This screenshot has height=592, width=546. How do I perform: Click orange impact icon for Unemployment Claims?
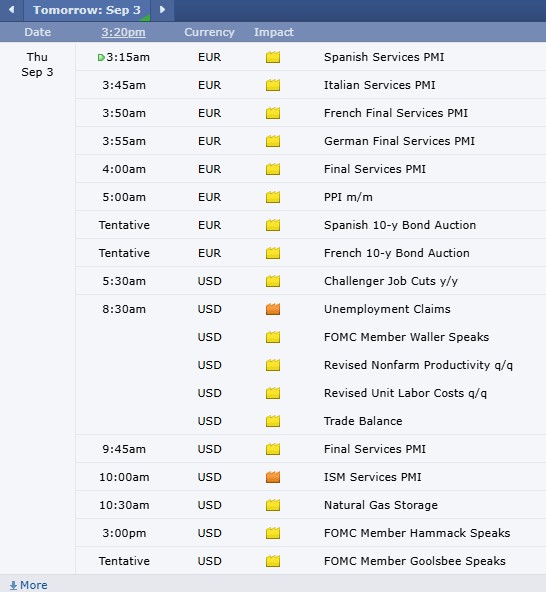click(x=273, y=309)
